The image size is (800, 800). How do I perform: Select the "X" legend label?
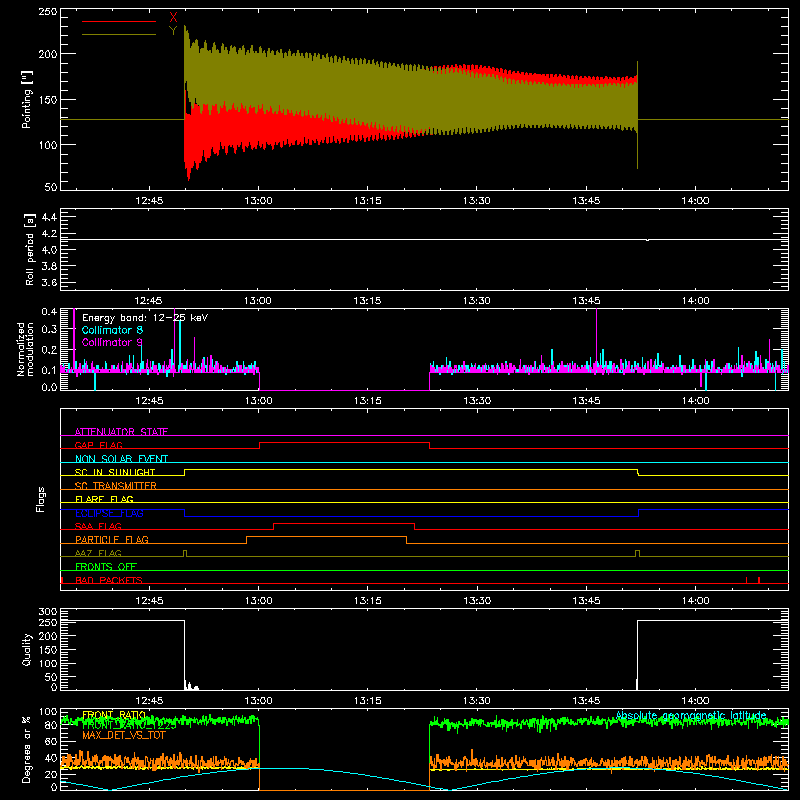173,17
